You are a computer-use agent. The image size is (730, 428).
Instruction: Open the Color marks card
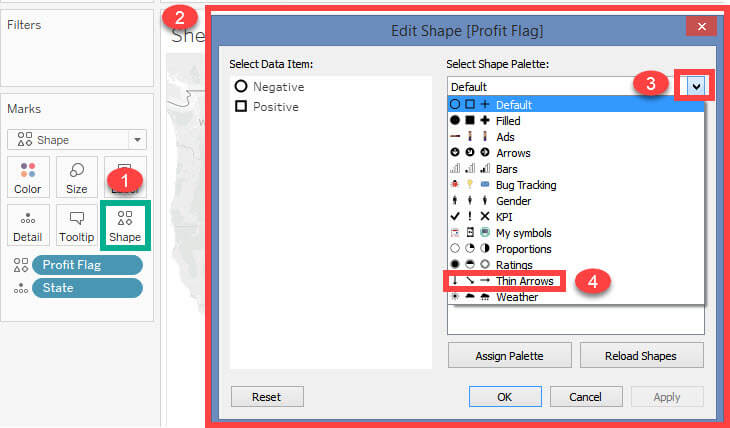coord(27,177)
